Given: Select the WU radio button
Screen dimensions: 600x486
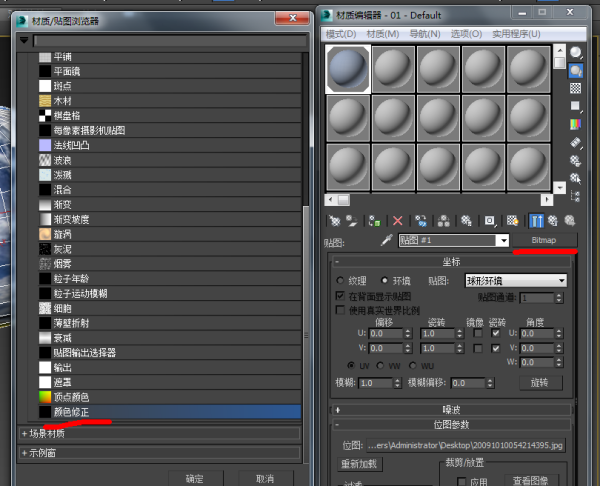Looking at the screenshot, I should (412, 366).
